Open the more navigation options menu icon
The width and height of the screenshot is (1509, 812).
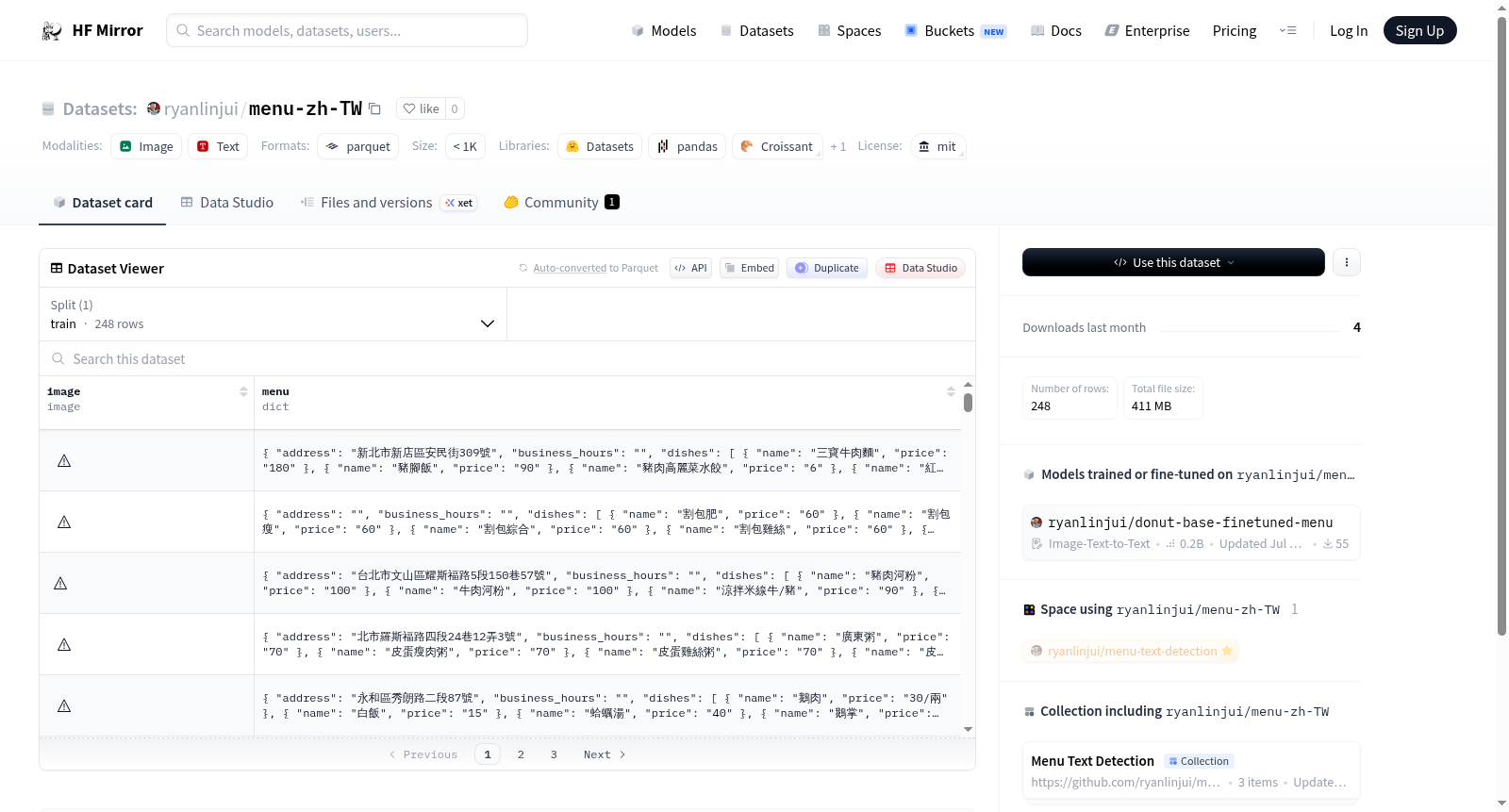tap(1287, 31)
